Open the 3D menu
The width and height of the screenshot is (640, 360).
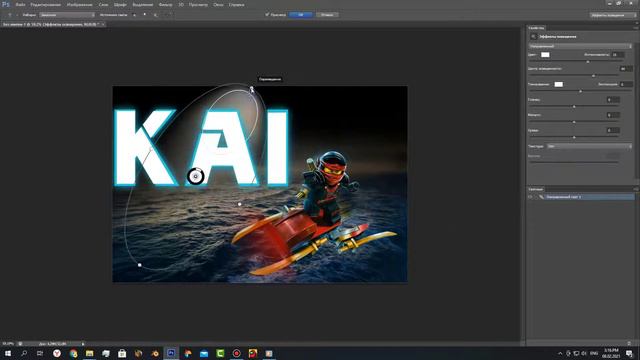point(181,5)
